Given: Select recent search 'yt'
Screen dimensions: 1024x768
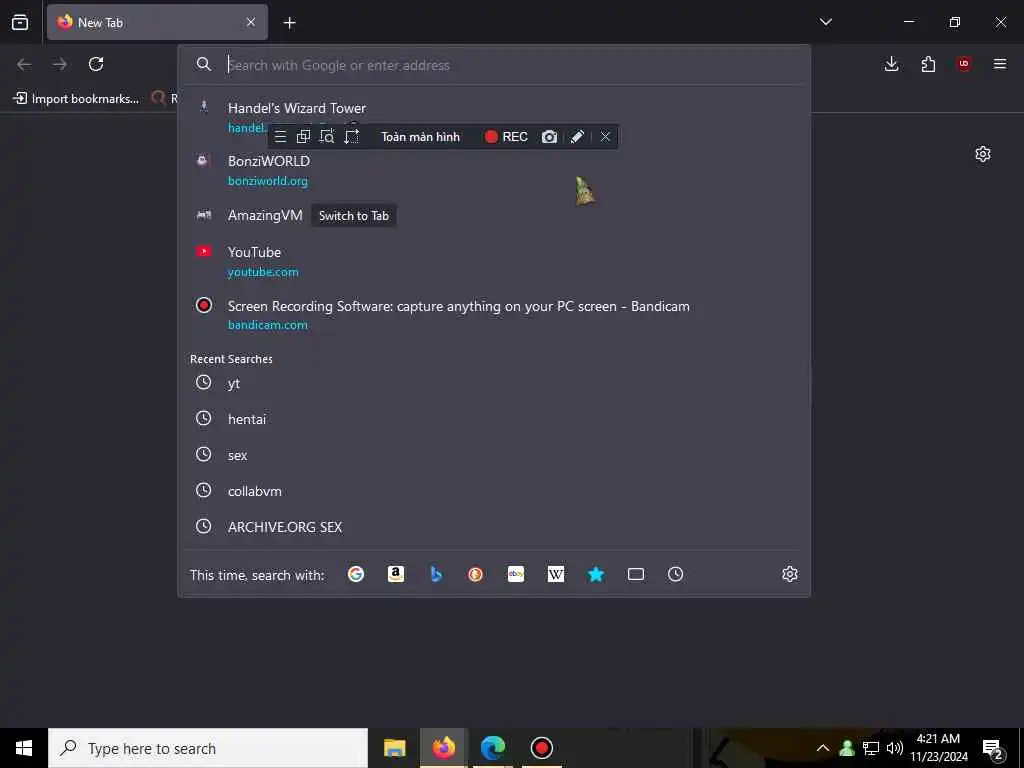Looking at the screenshot, I should [x=494, y=383].
